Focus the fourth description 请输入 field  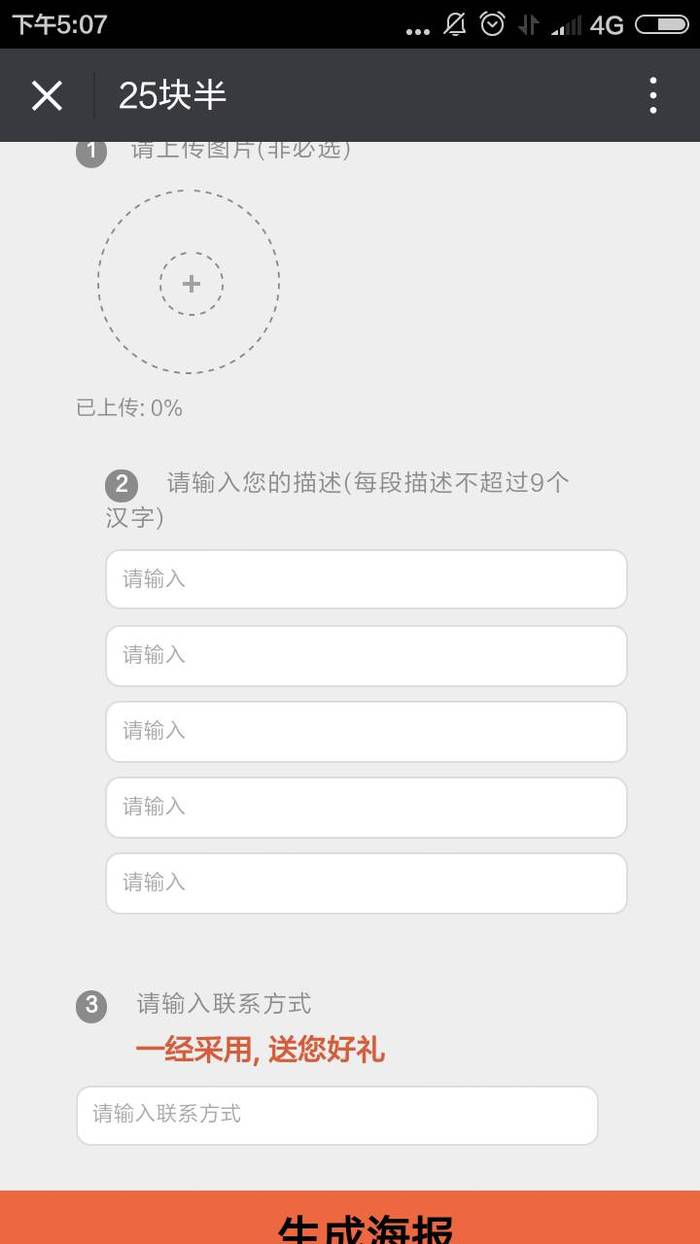pos(366,807)
